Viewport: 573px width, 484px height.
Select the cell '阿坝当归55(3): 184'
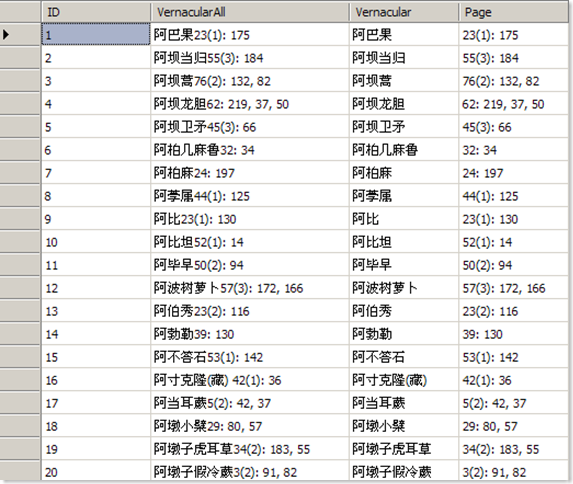tap(250, 58)
